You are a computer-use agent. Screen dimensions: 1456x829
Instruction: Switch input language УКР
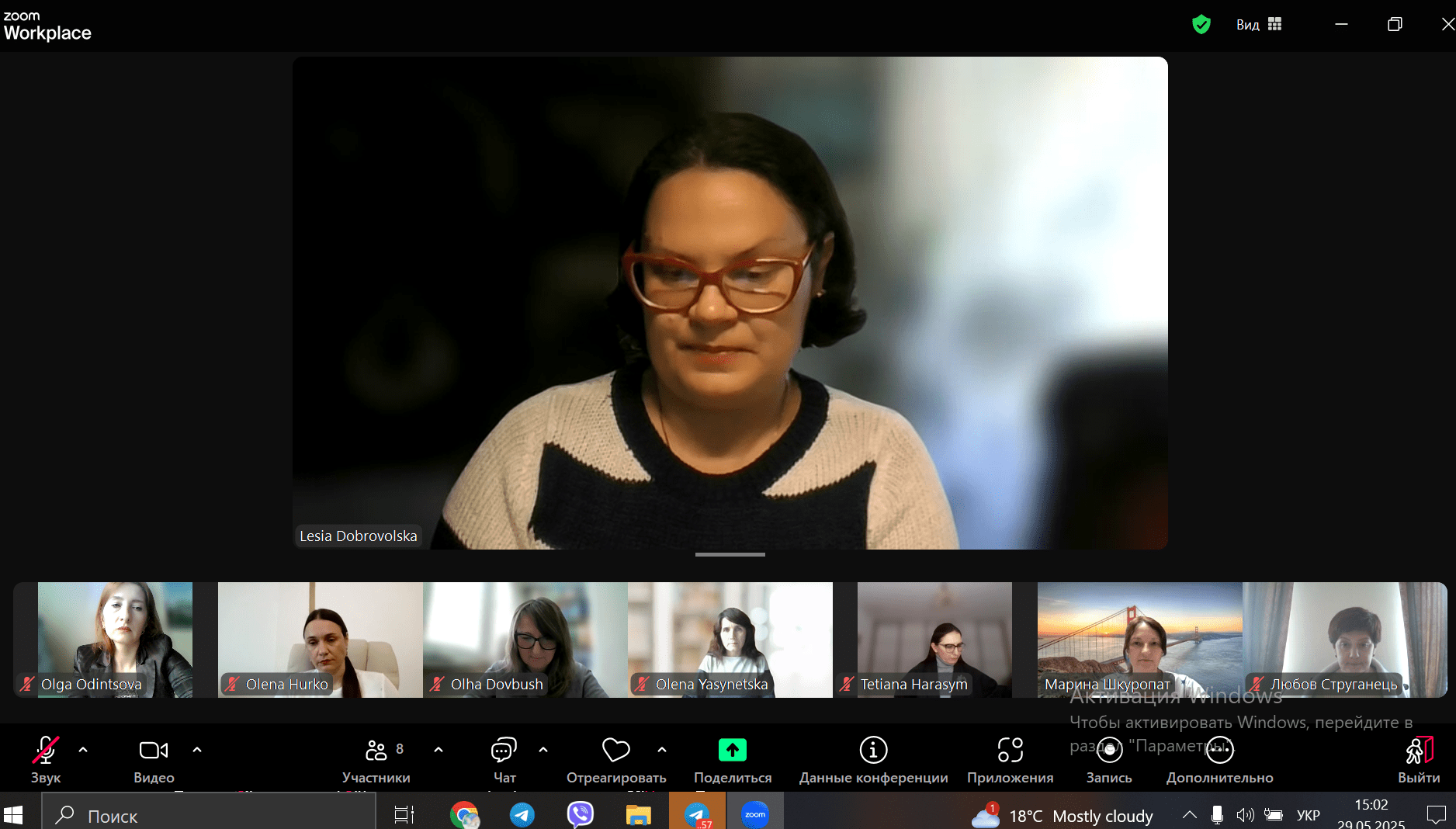pos(1309,815)
